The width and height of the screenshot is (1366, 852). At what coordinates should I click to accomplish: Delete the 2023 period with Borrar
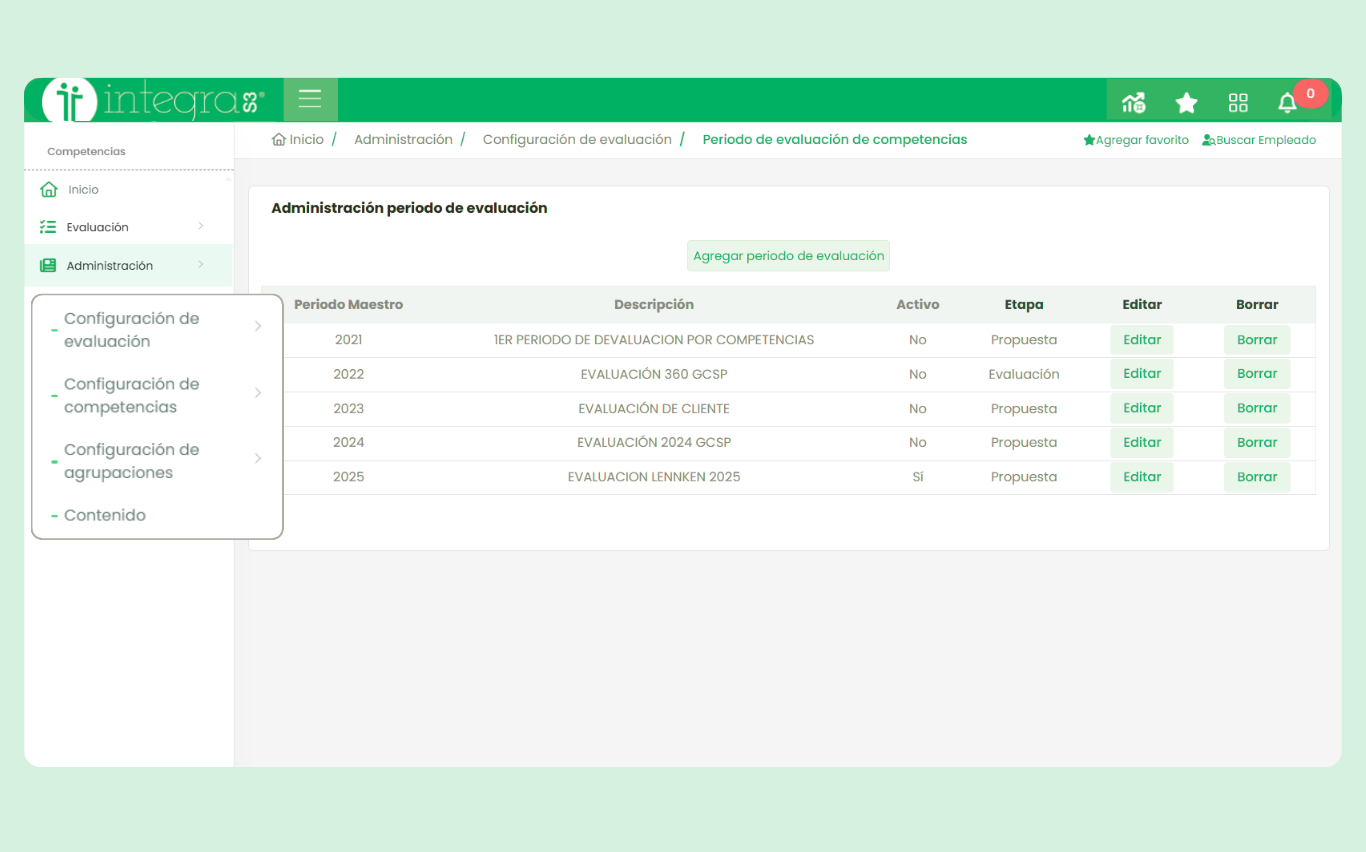tap(1257, 408)
